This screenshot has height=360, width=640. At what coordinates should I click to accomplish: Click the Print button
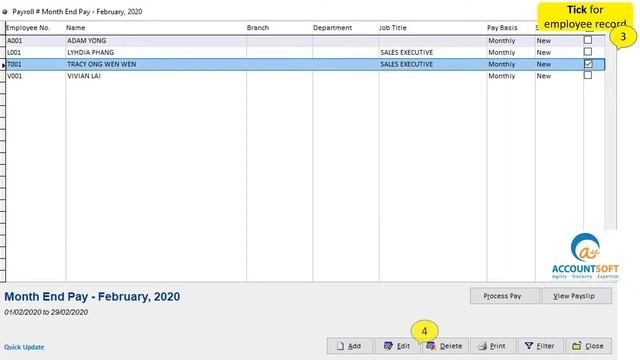[x=493, y=346]
